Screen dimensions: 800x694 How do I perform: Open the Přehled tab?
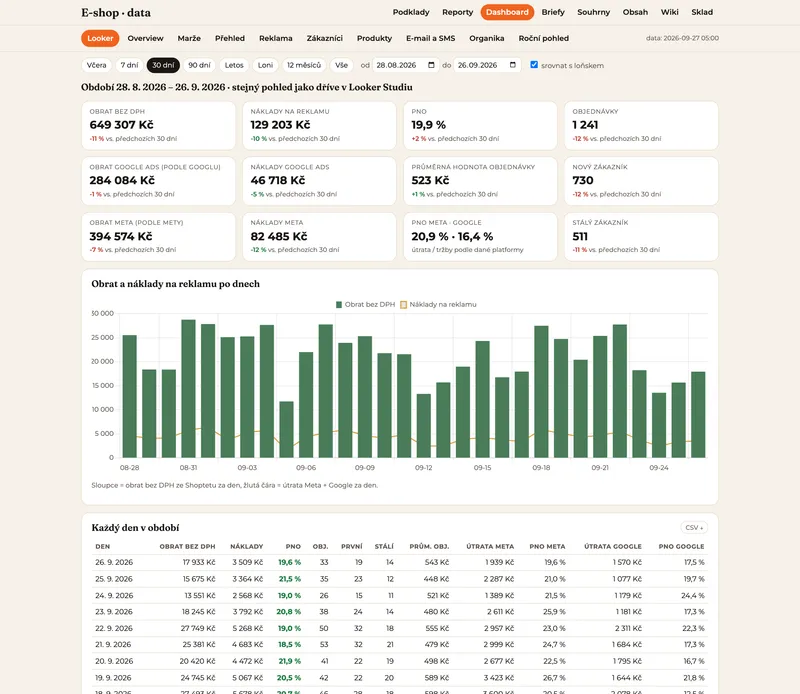(230, 38)
